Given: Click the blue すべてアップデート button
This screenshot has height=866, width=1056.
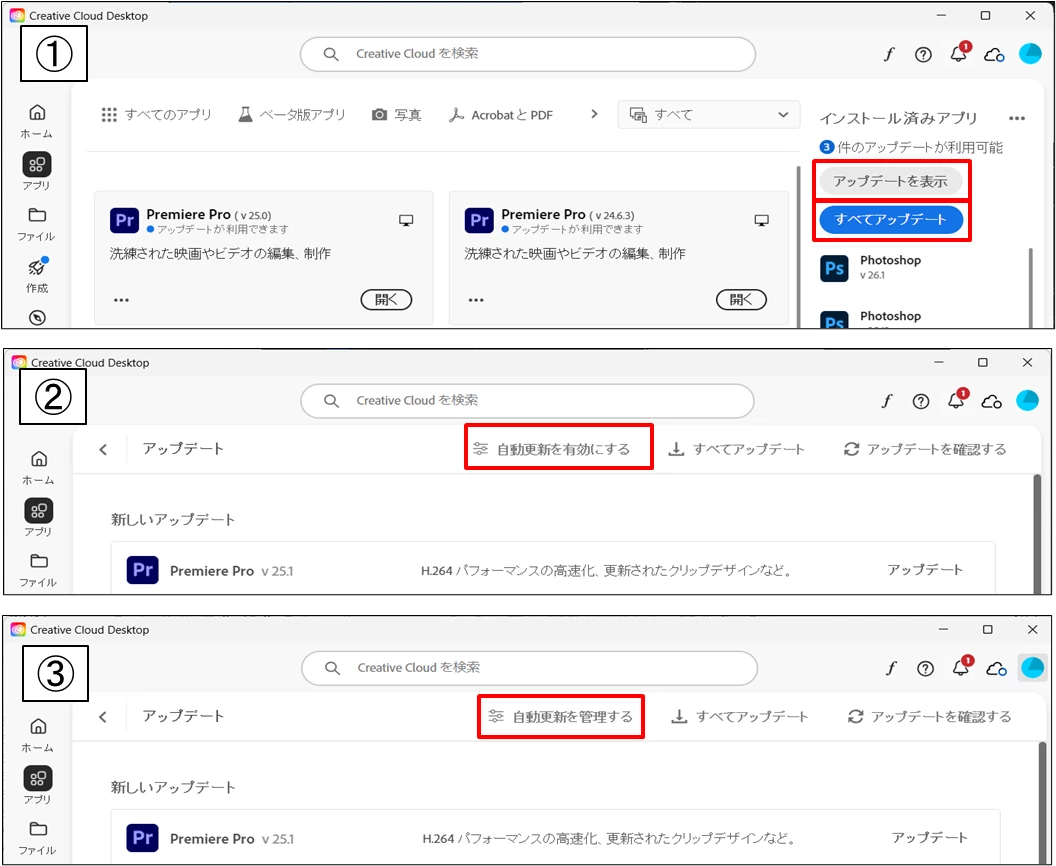Looking at the screenshot, I should (x=890, y=220).
